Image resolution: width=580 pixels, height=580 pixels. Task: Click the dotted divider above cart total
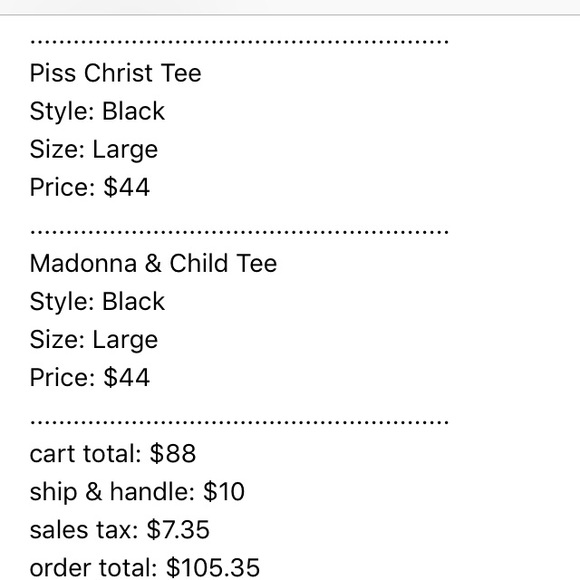(x=239, y=422)
